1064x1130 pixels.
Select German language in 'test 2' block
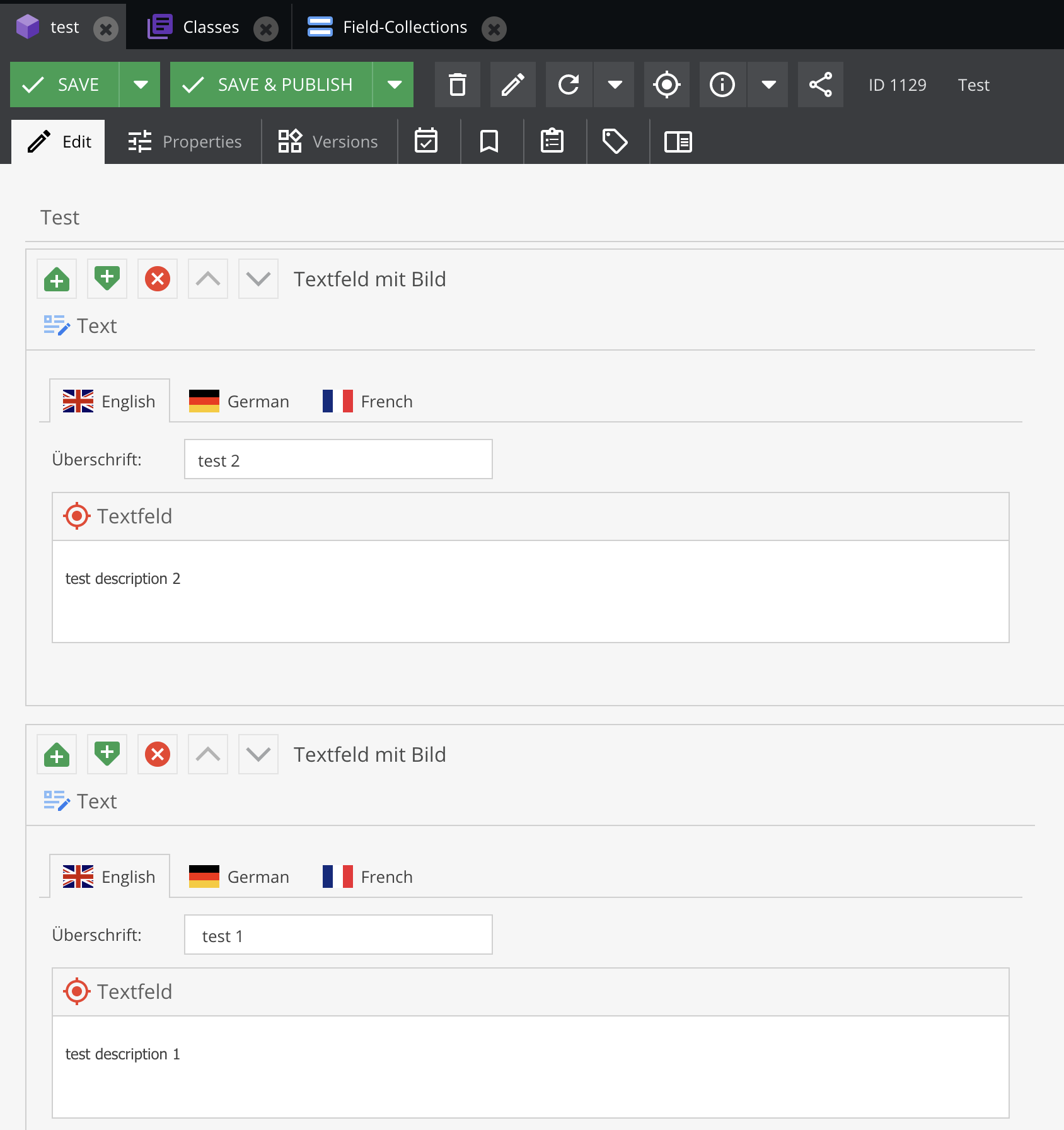[239, 401]
